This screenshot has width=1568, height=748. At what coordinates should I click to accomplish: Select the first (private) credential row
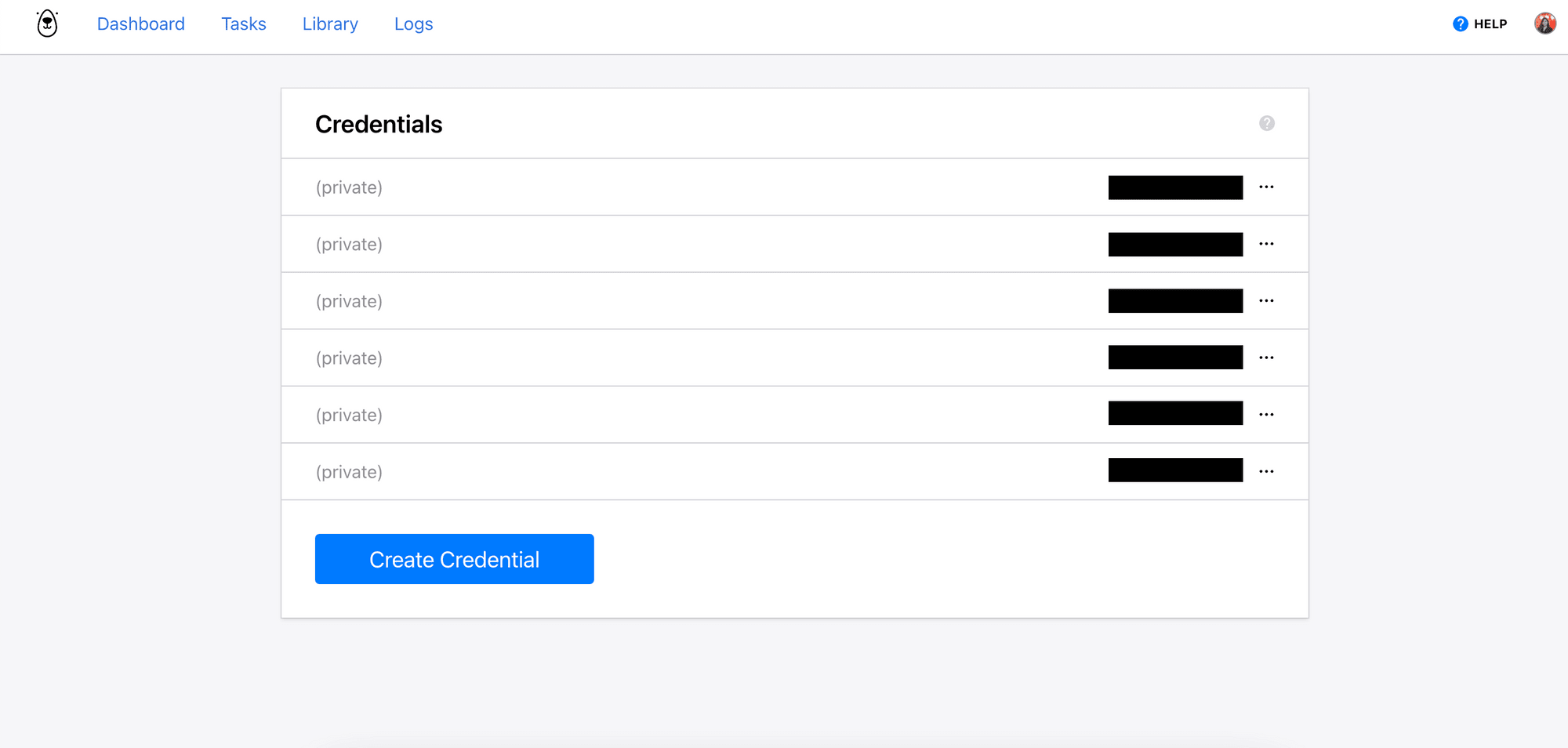tap(349, 187)
